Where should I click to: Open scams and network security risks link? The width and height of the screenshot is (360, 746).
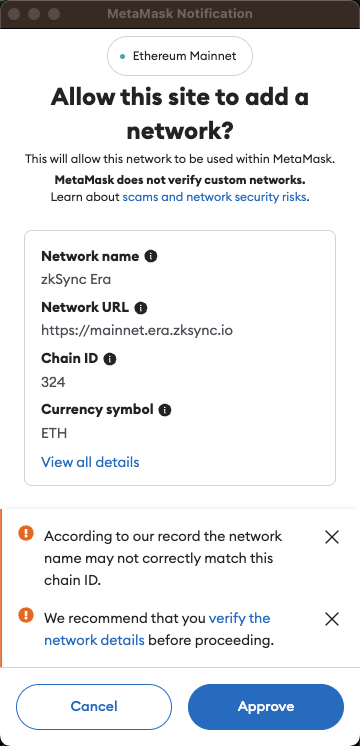coord(214,196)
